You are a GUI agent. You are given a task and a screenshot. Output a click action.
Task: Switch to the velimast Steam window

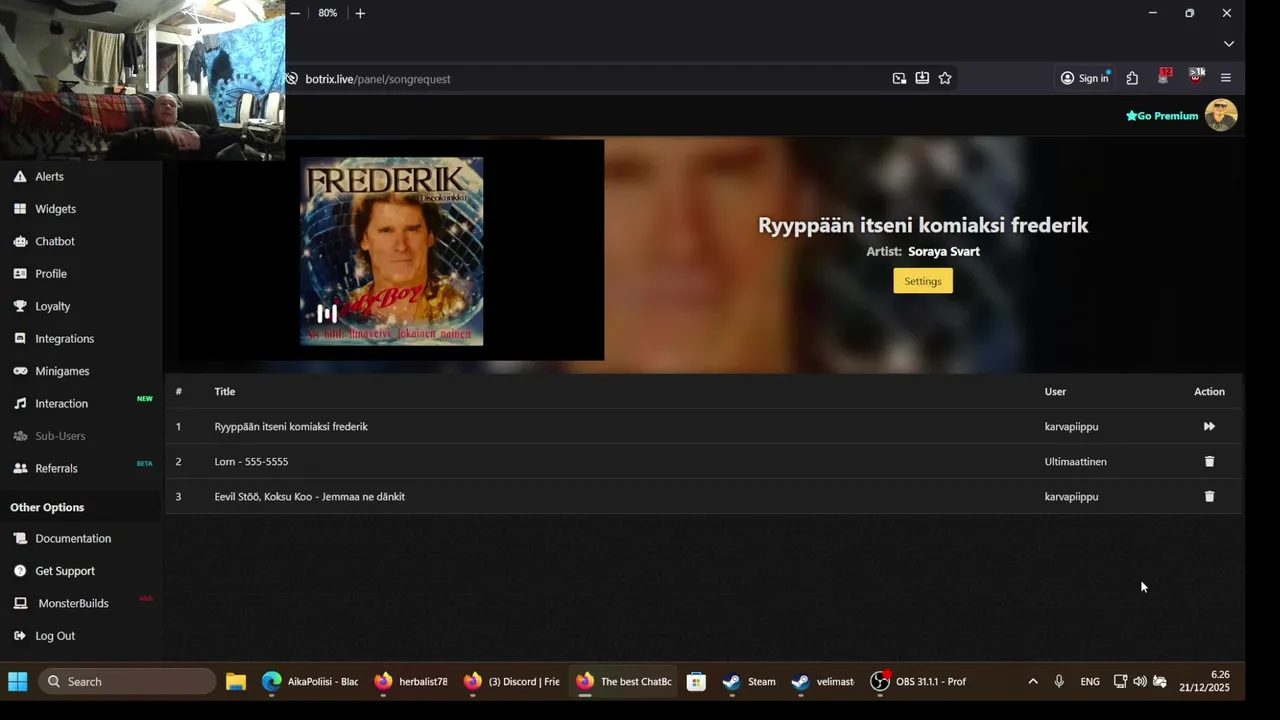point(823,682)
